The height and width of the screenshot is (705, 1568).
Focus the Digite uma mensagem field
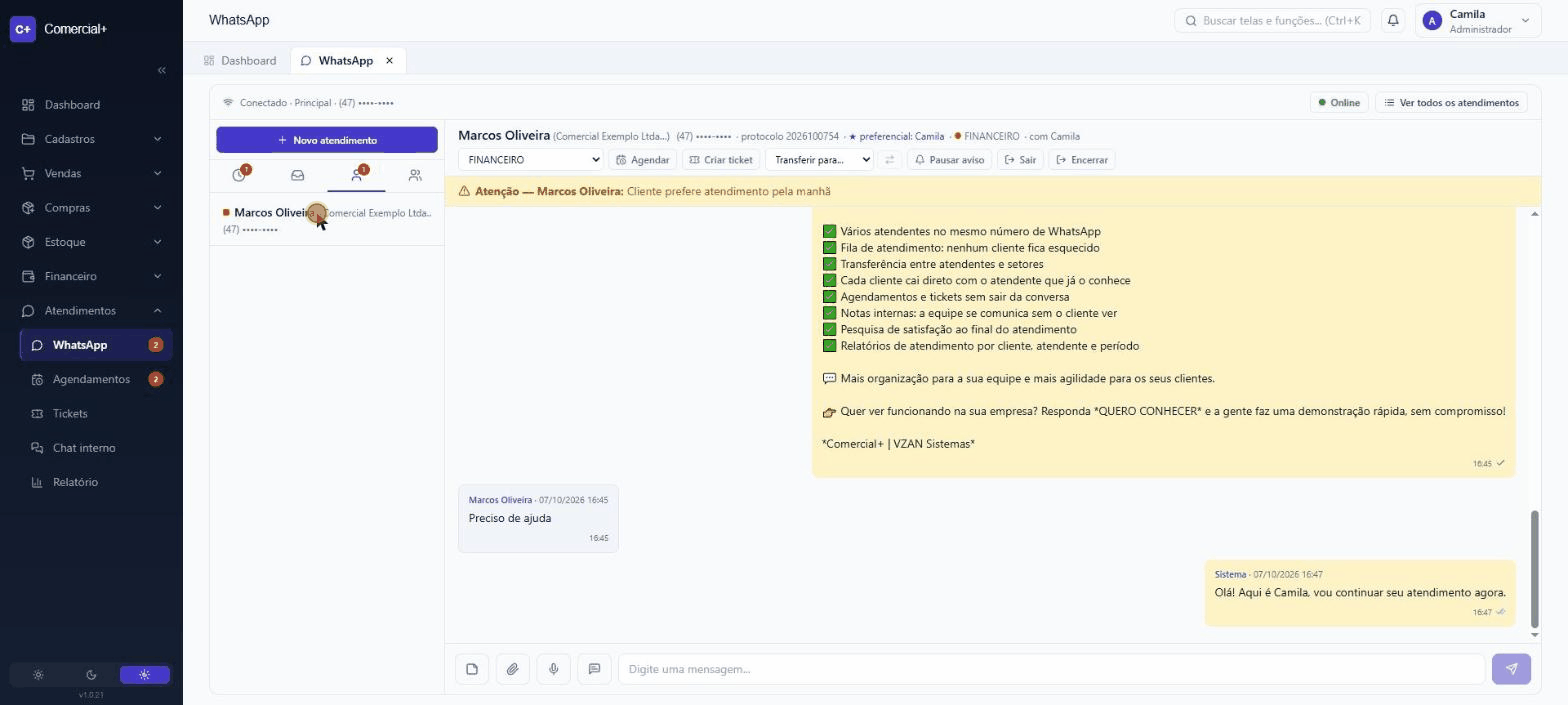[1051, 669]
